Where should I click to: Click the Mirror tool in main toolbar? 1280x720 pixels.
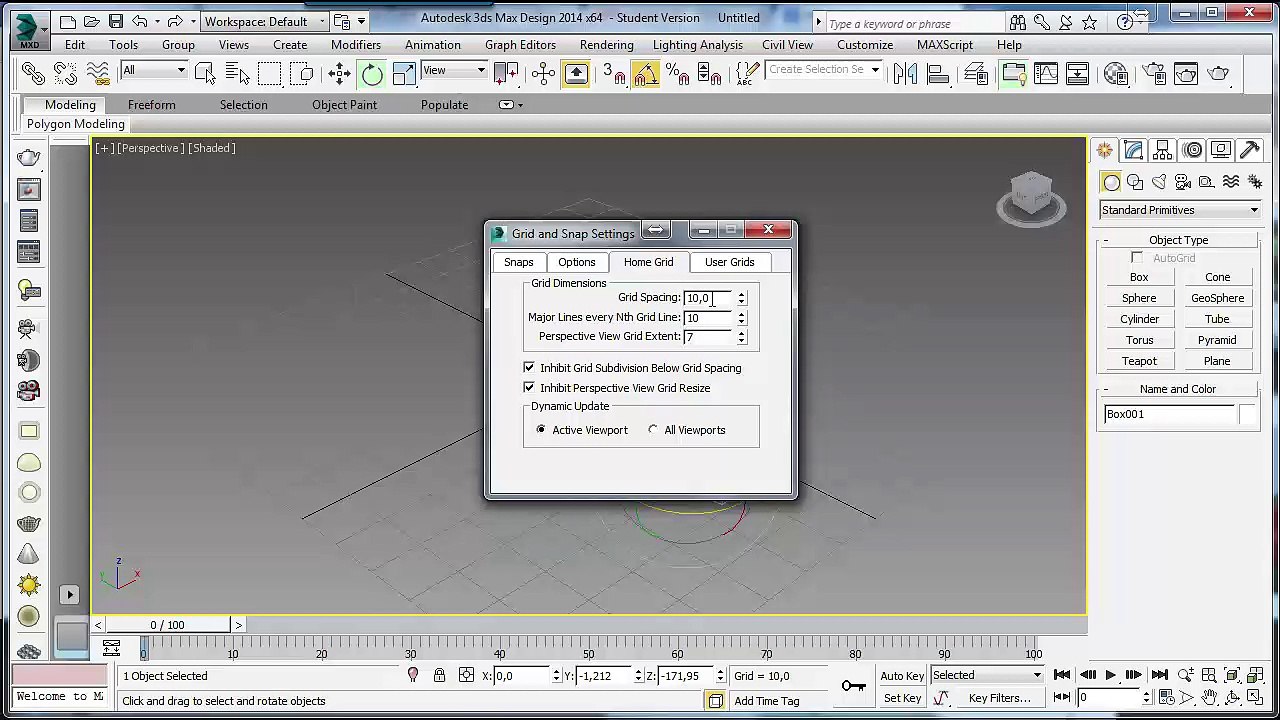point(905,73)
